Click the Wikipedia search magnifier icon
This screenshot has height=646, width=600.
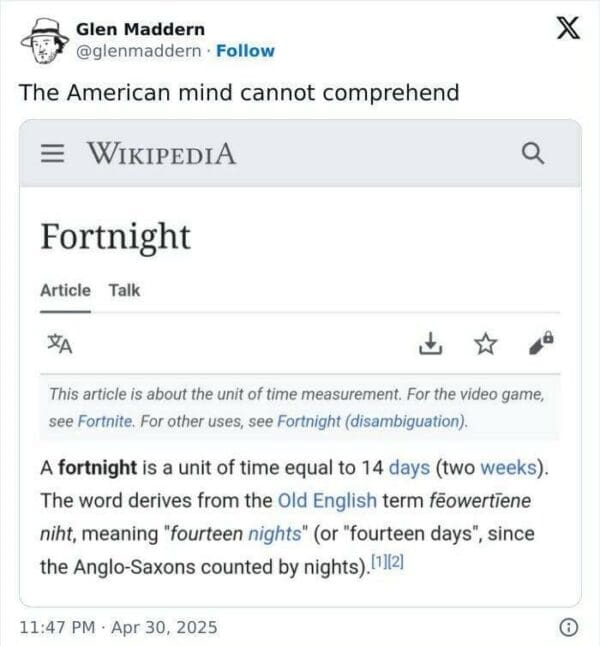(x=533, y=154)
